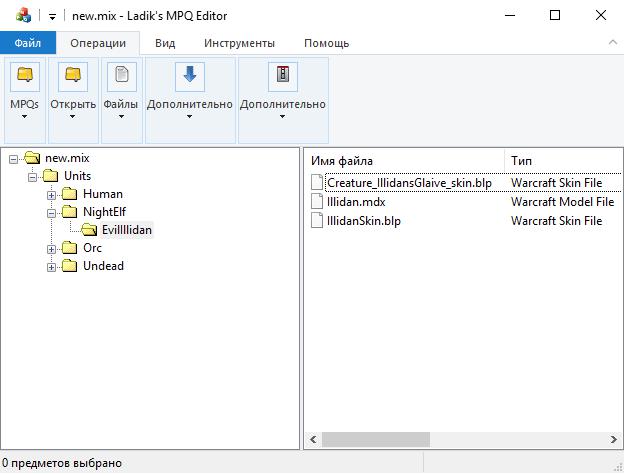The image size is (625, 474).
Task: Expand the Human folder node
Action: pyautogui.click(x=52, y=194)
